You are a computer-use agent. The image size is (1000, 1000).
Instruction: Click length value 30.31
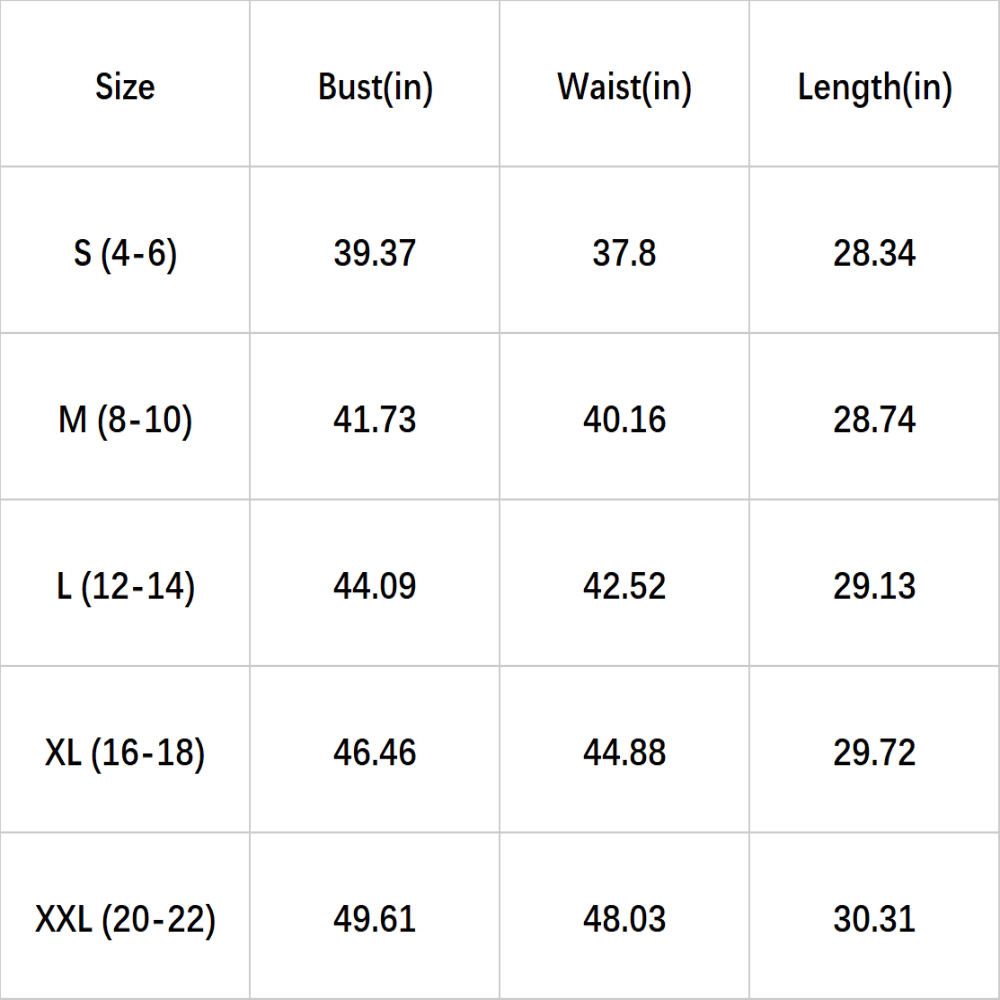pos(874,919)
